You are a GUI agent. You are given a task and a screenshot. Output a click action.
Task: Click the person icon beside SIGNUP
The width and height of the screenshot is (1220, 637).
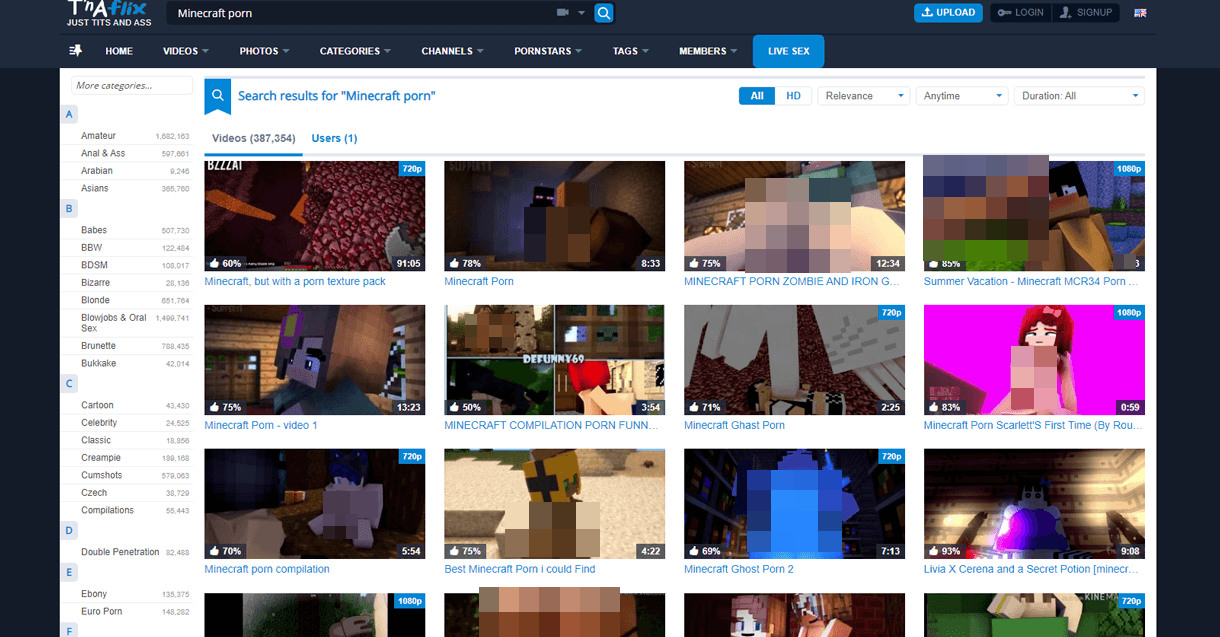pos(1066,13)
